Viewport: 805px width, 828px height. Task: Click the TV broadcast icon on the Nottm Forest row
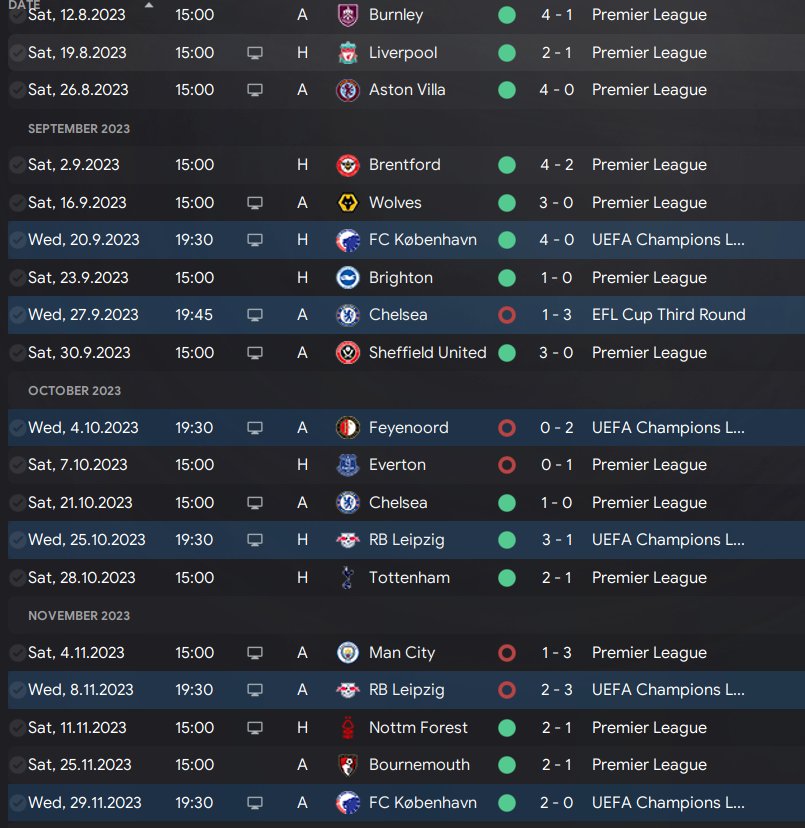pyautogui.click(x=255, y=728)
